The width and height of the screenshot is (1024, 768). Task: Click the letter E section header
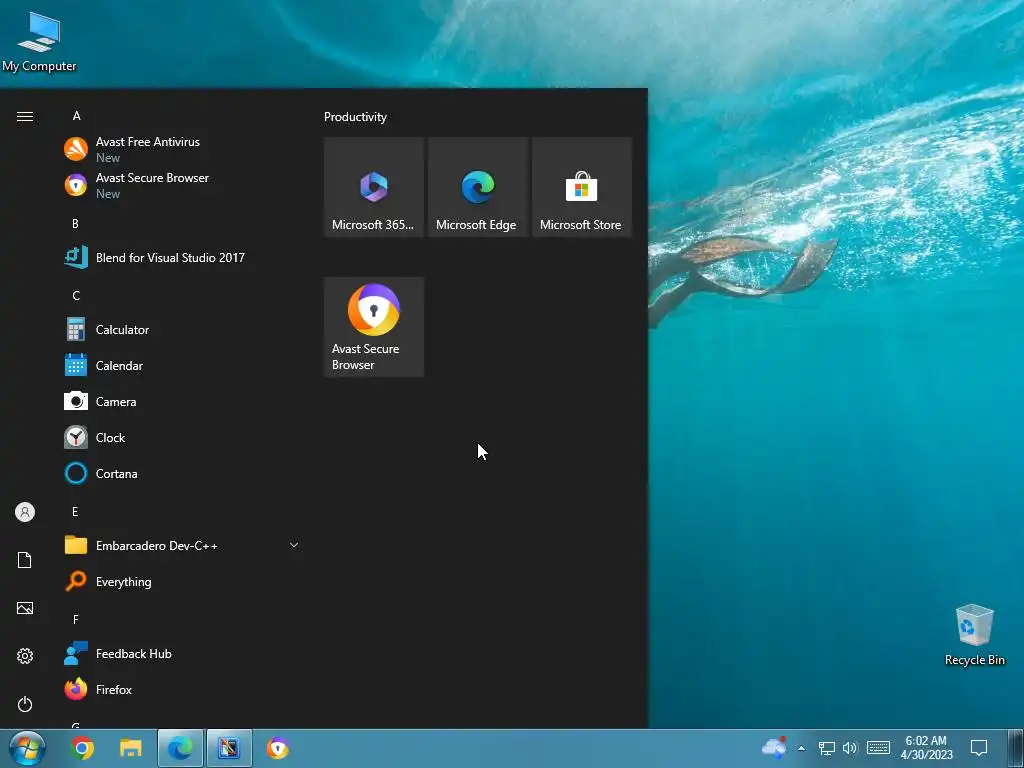click(x=75, y=512)
